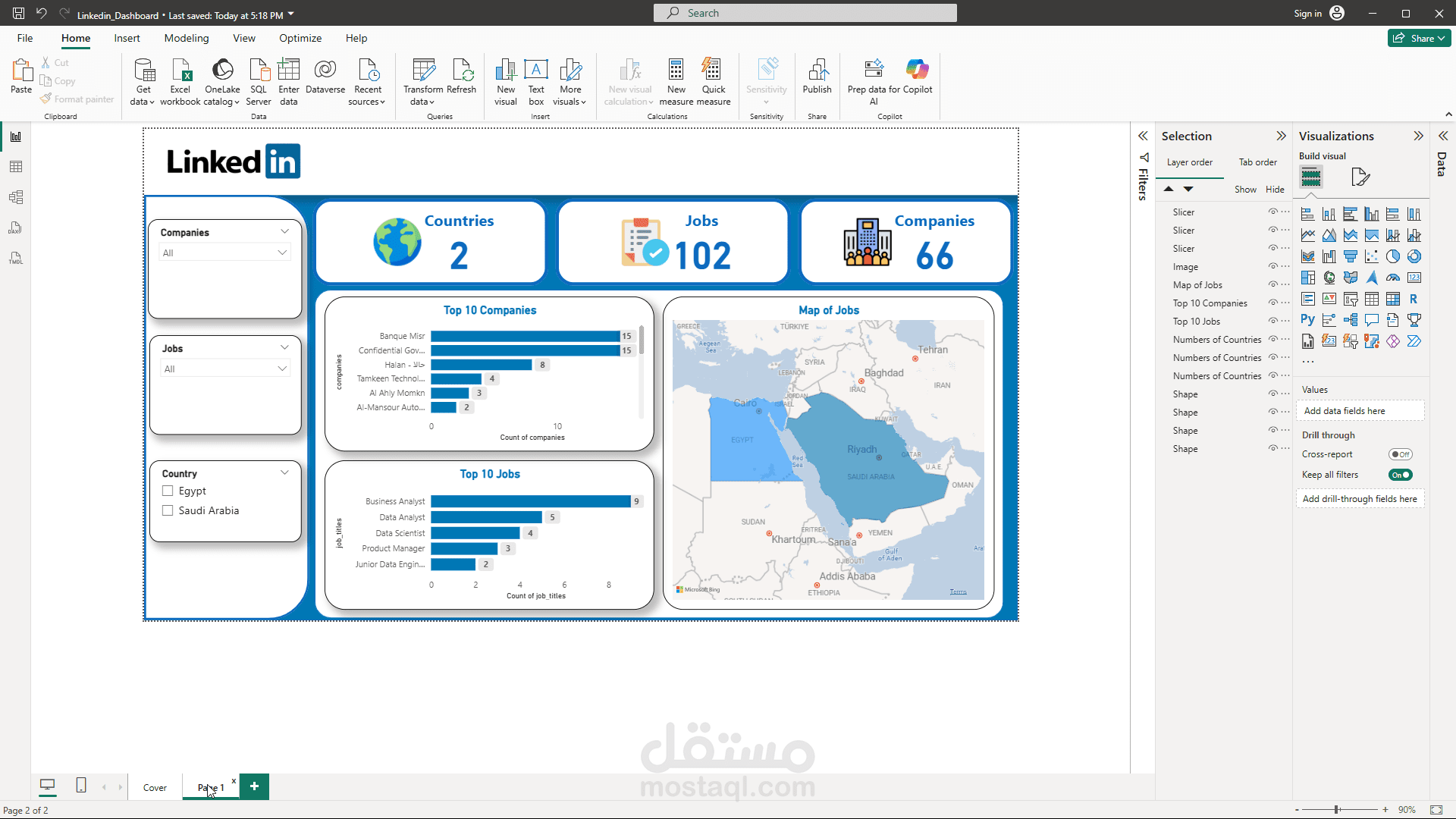1456x819 pixels.
Task: Hide the Map of Jobs layer eye icon
Action: point(1272,284)
